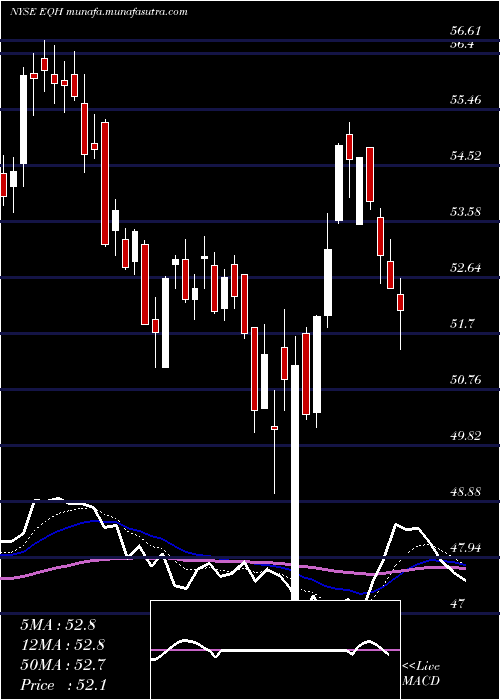Image resolution: width=500 pixels, height=700 pixels.
Task: Click the 'Price : 52.1' readout
Action: coord(63,685)
